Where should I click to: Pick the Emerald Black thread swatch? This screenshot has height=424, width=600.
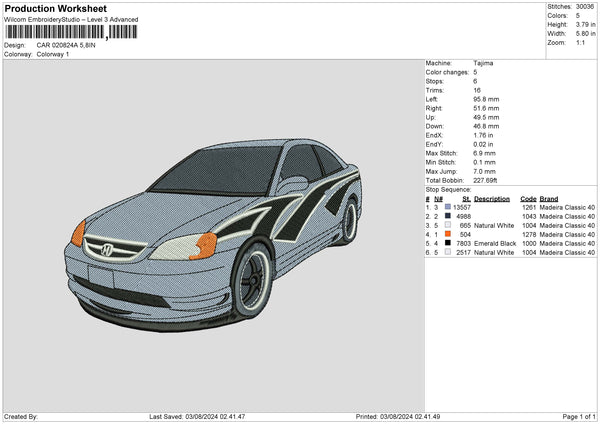click(x=449, y=243)
